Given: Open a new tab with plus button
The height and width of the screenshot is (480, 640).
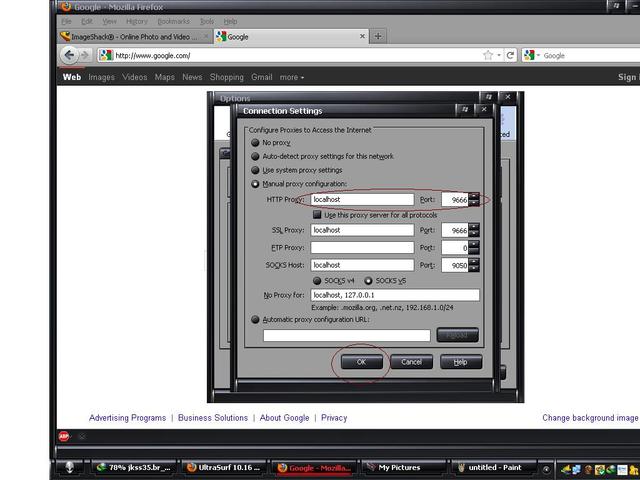Looking at the screenshot, I should (x=378, y=36).
